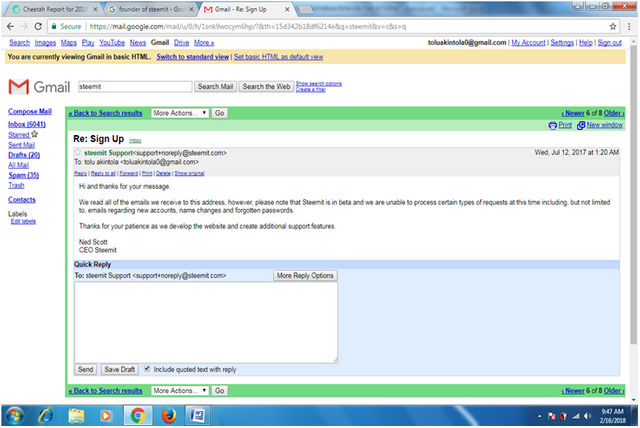
Task: Click Switch to standard view link
Action: click(x=193, y=57)
